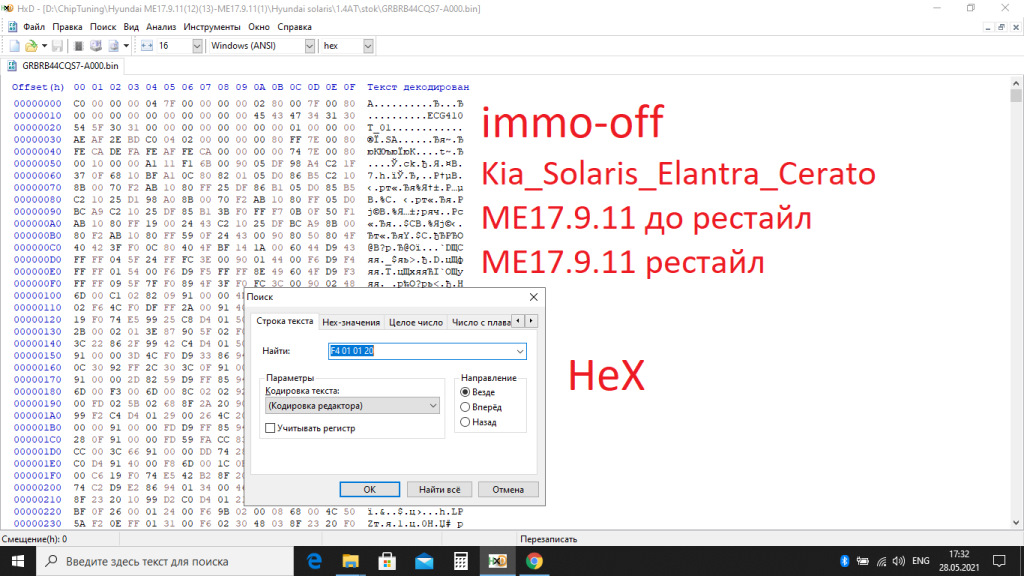The height and width of the screenshot is (576, 1024).
Task: Select the Вперёд direction radio button
Action: click(465, 407)
